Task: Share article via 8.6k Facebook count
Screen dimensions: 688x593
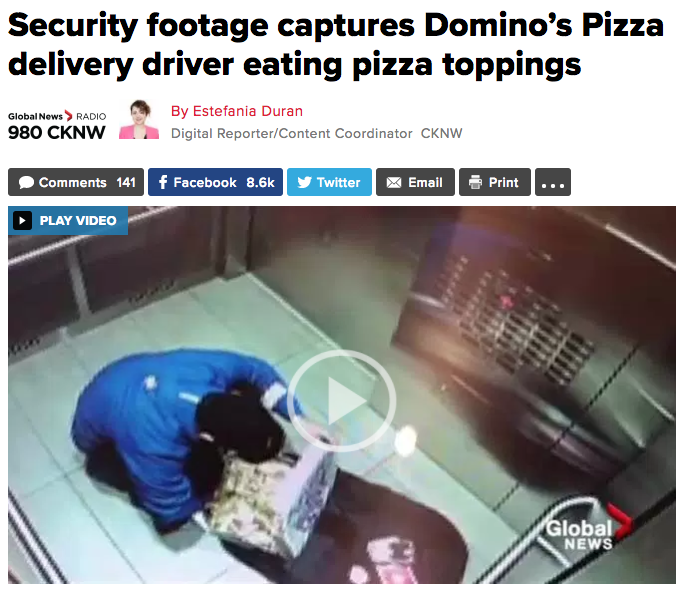Action: [260, 183]
